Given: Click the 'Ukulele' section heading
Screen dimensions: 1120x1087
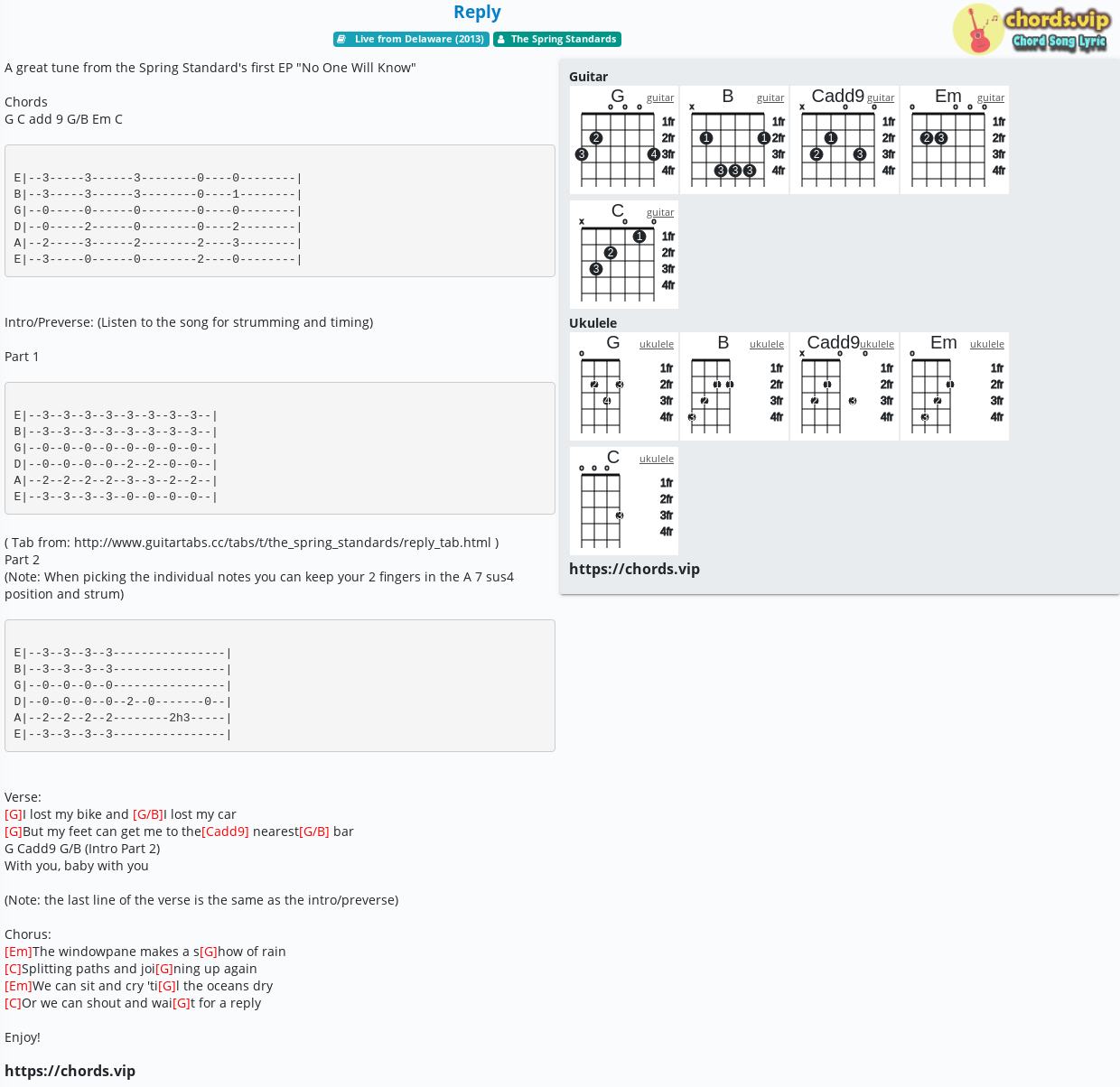Looking at the screenshot, I should (593, 323).
